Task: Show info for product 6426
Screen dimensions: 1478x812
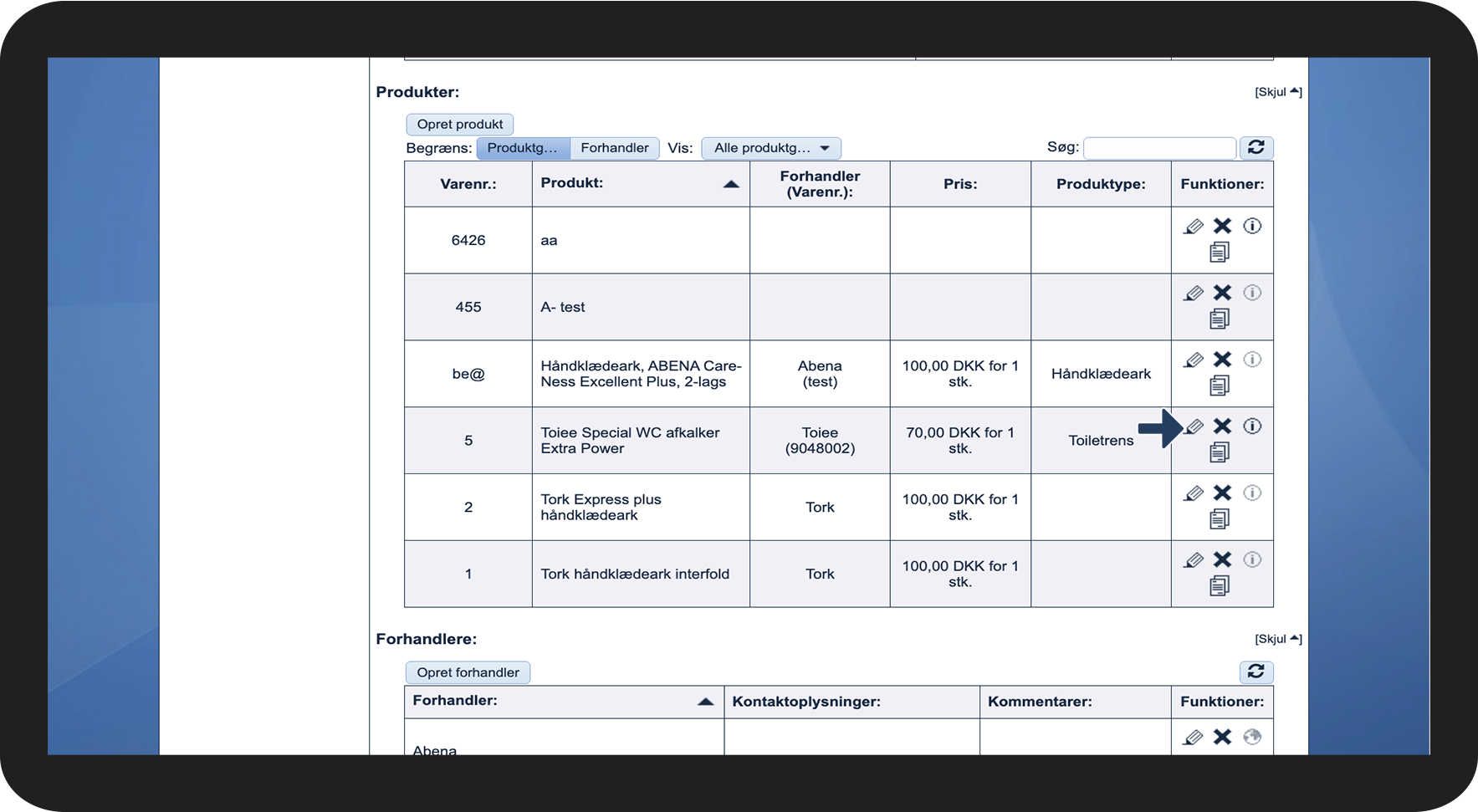Action: coord(1252,226)
